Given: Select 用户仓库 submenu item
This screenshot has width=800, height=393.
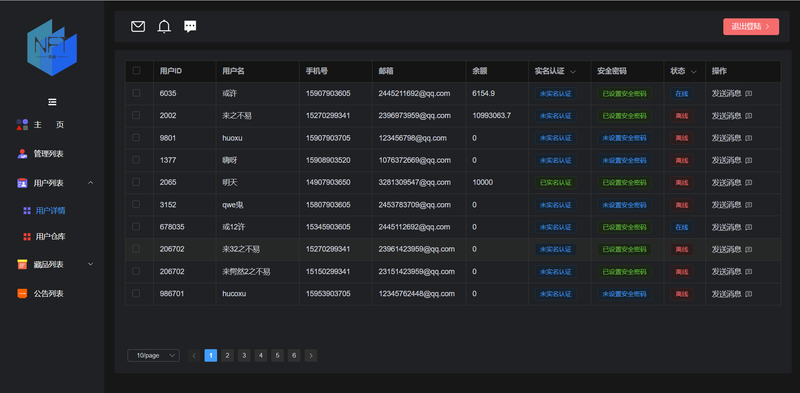Looking at the screenshot, I should [51, 236].
